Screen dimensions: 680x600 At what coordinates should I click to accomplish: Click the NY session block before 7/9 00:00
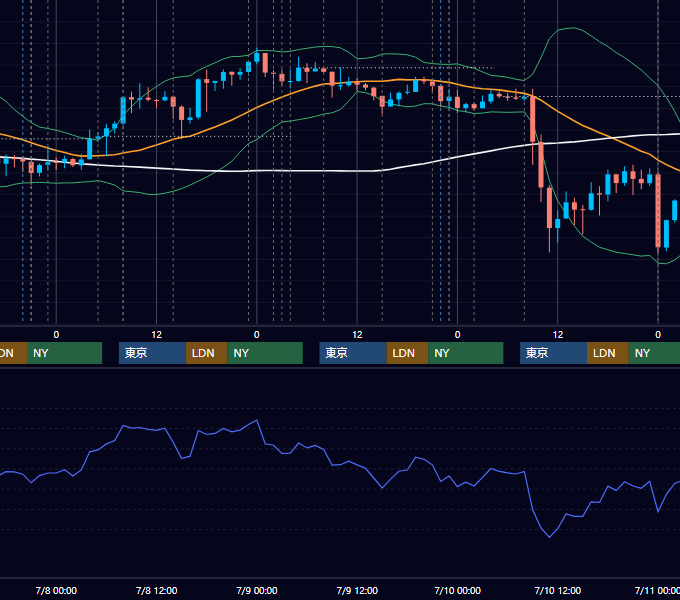265,353
